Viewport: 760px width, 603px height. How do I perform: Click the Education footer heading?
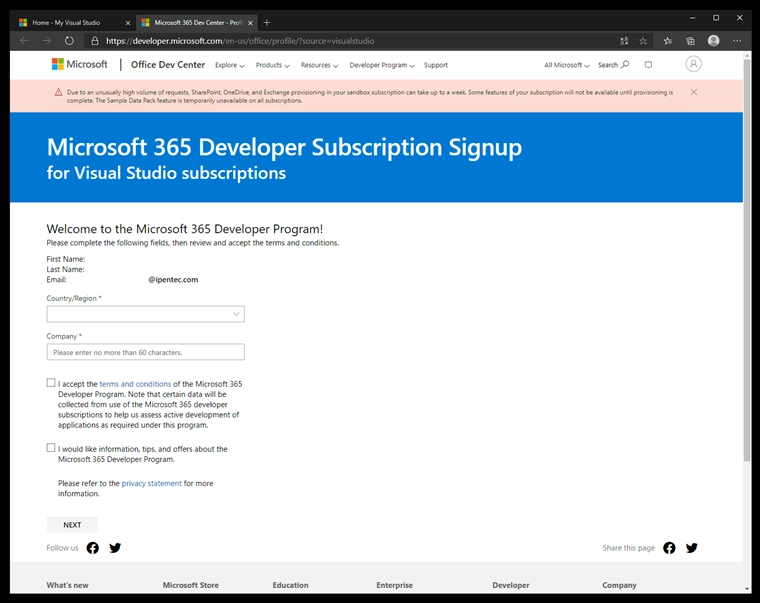point(290,585)
